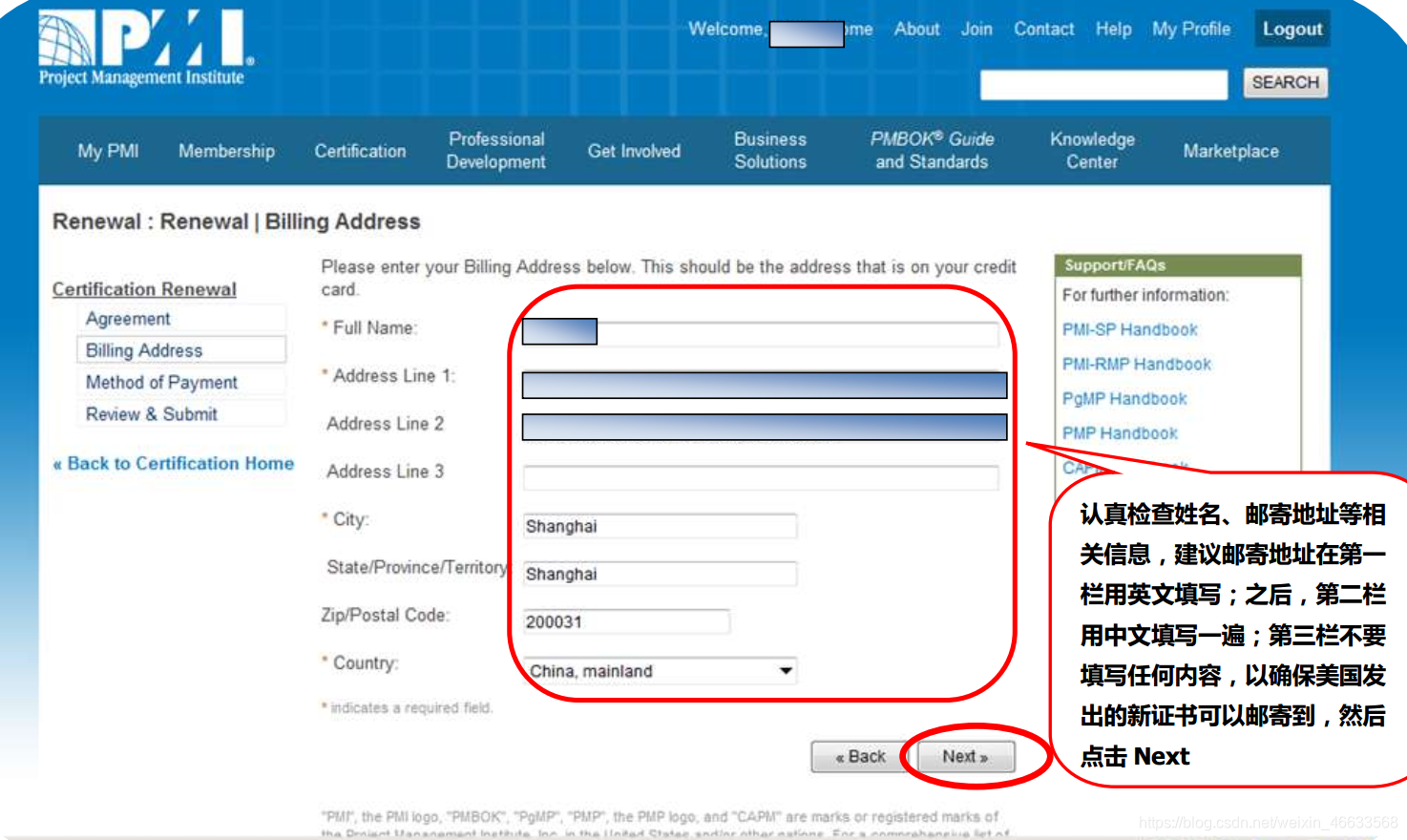Click the My Profile link
Image resolution: width=1407 pixels, height=840 pixels.
pos(1191,29)
